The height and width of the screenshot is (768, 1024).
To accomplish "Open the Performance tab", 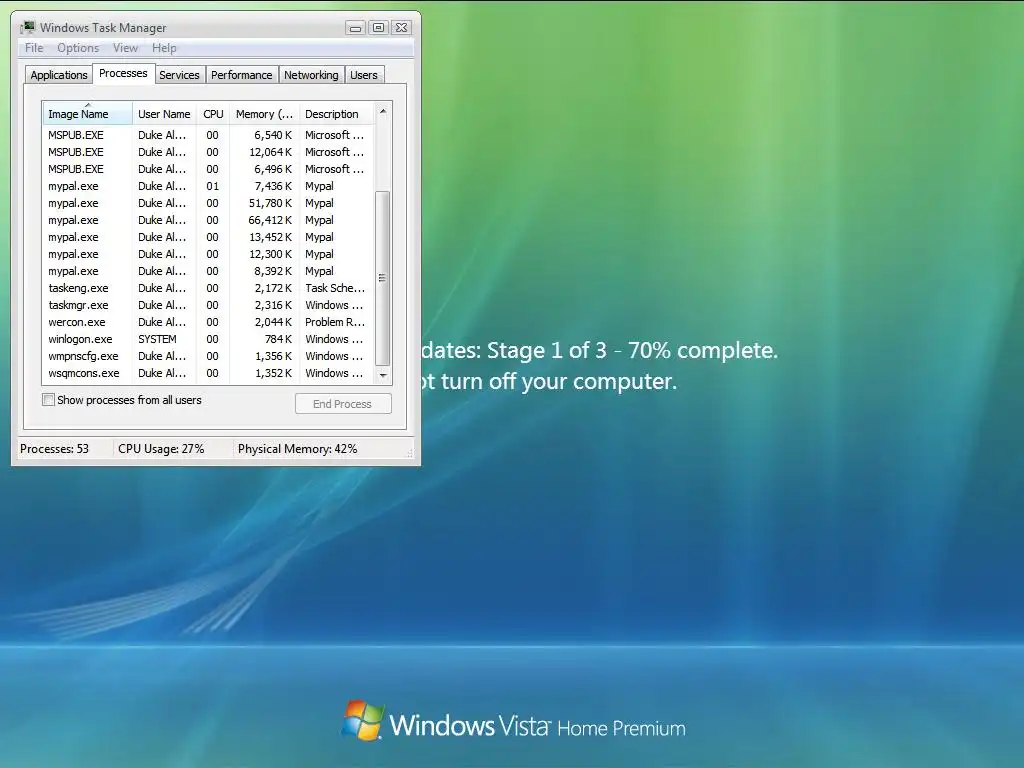I will (242, 75).
